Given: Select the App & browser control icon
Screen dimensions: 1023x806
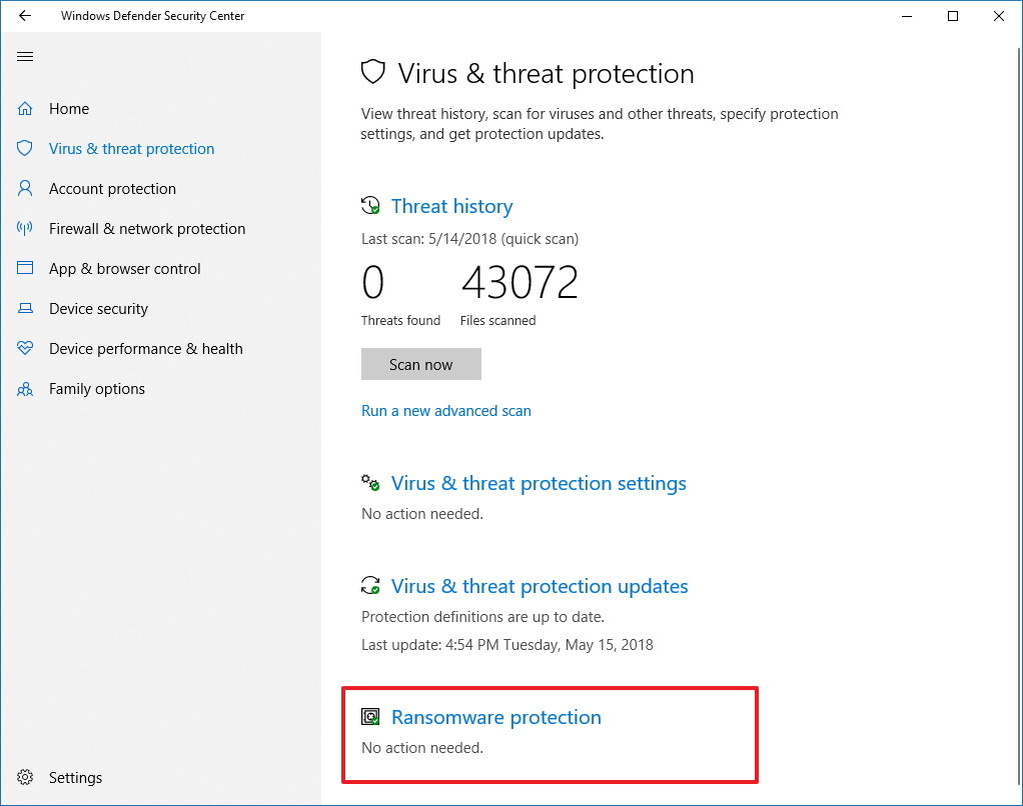Looking at the screenshot, I should pos(25,268).
